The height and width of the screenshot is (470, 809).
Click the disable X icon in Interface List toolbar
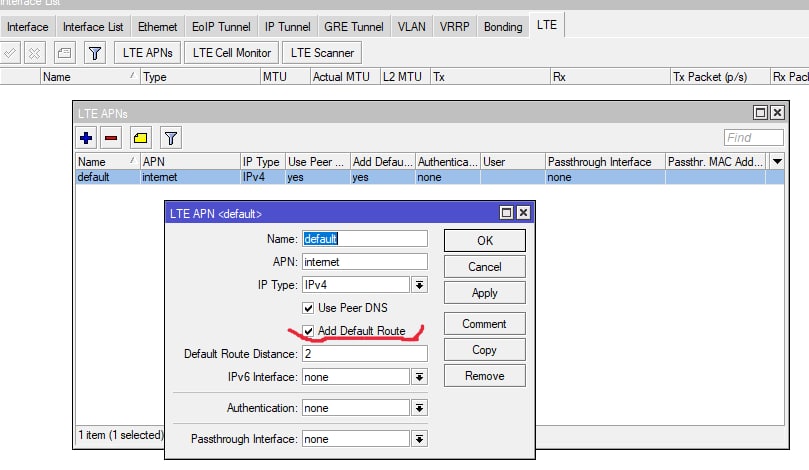[x=35, y=53]
